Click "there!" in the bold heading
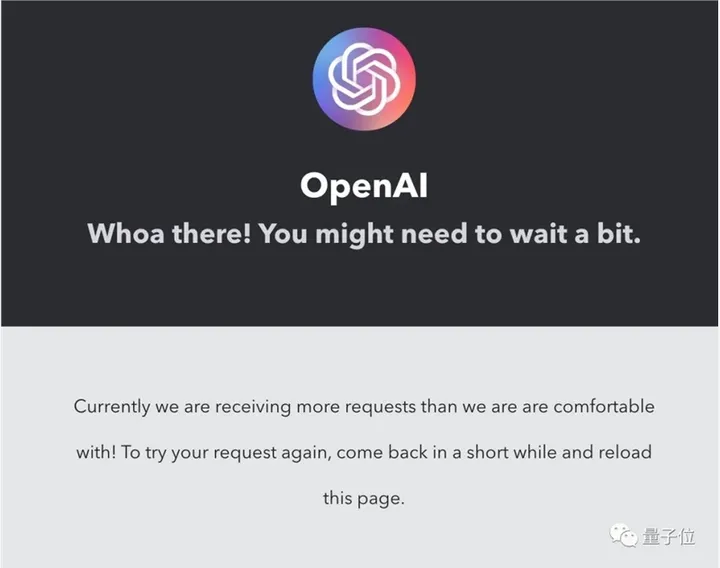 point(211,233)
